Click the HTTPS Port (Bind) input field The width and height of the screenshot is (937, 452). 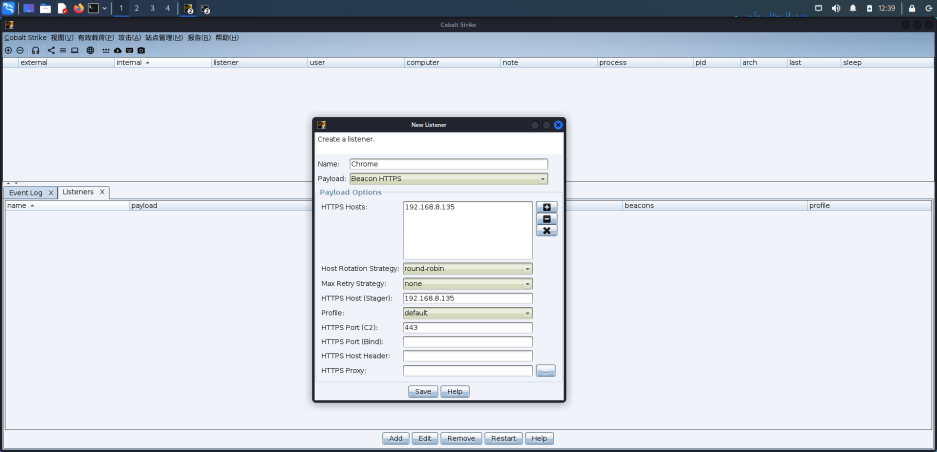pos(468,342)
